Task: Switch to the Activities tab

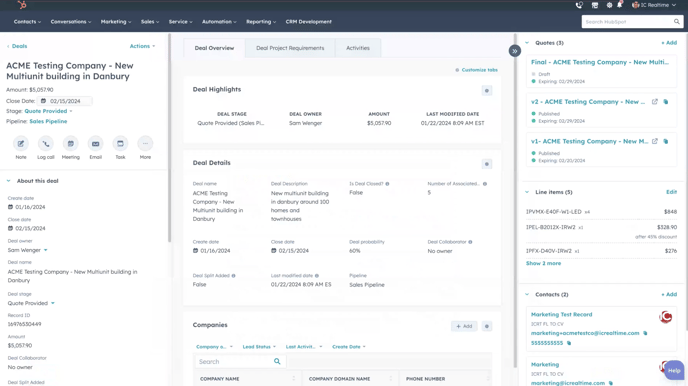Action: tap(358, 48)
